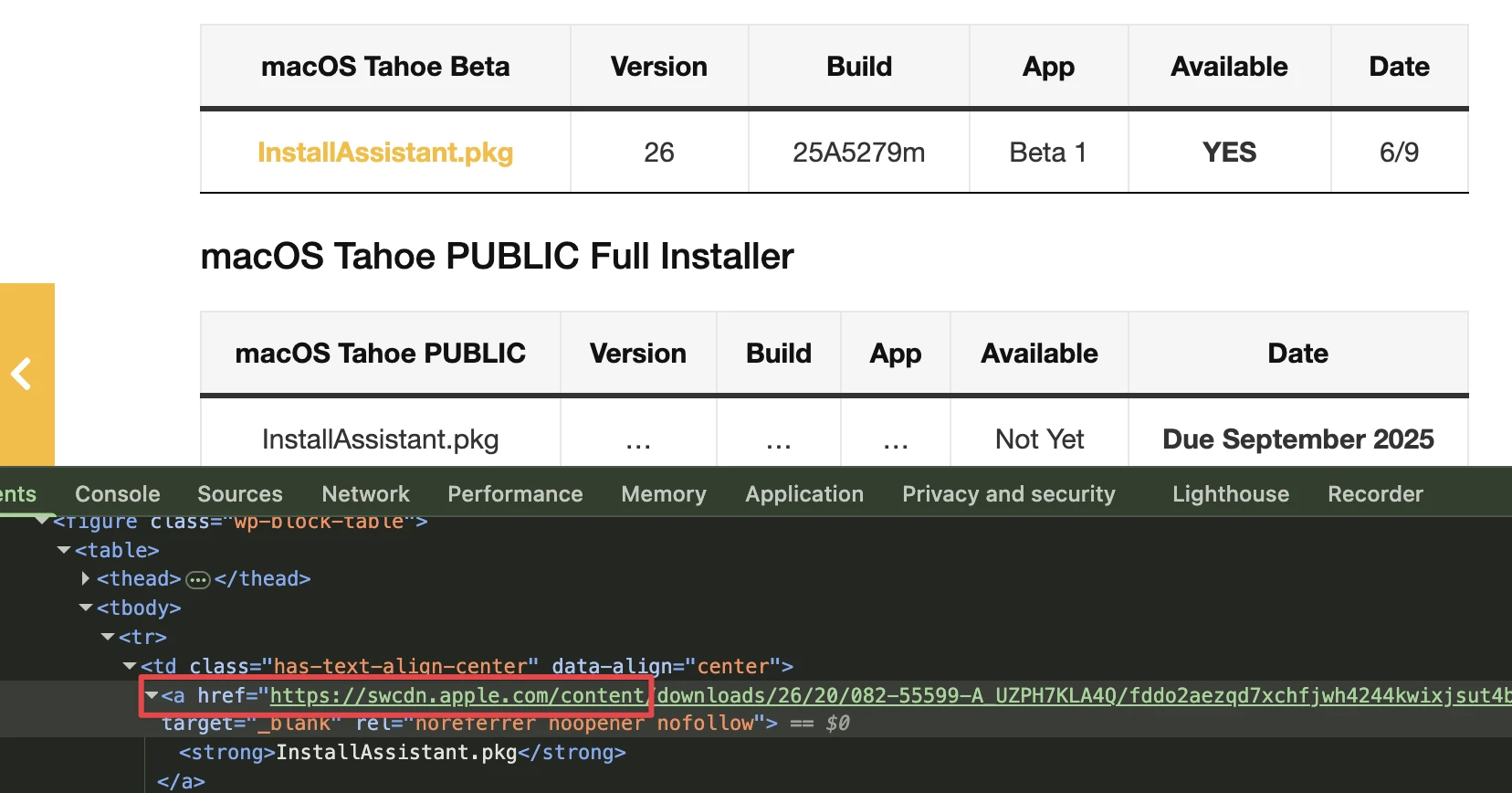Click the macOS Tahoe PUBLIC Full Installer heading

click(x=497, y=257)
